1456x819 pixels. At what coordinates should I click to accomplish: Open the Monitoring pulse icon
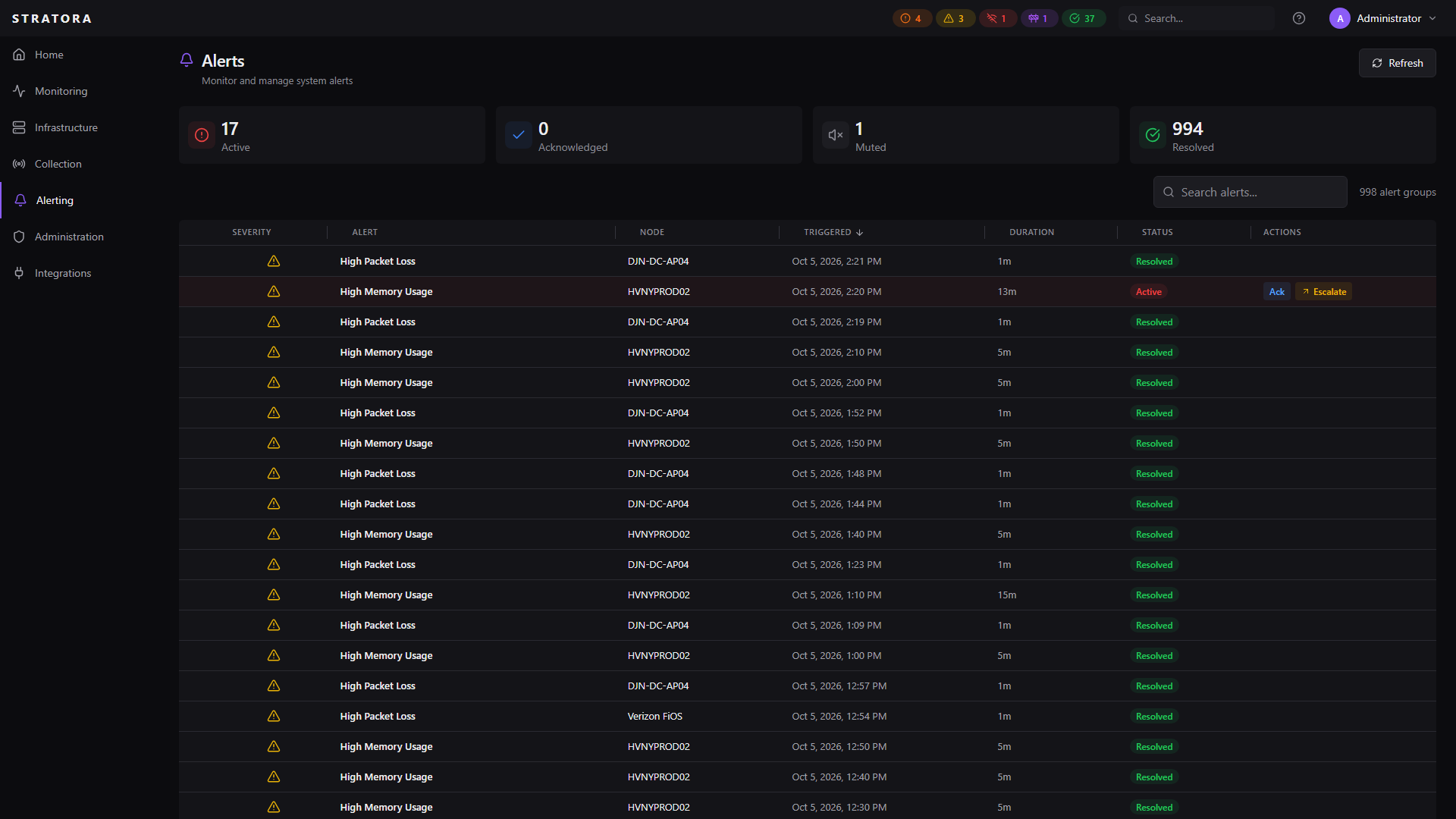coord(19,91)
